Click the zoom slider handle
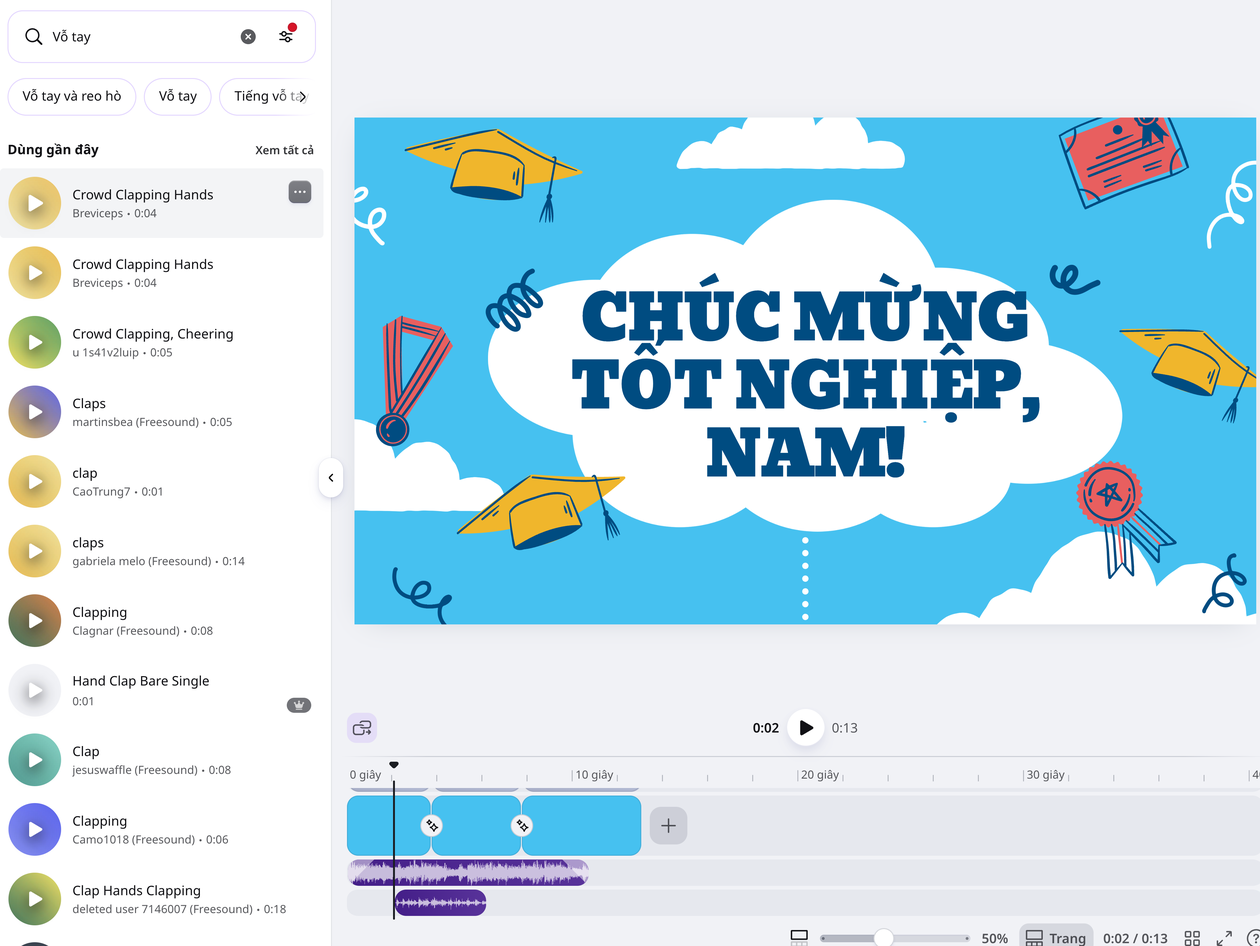The height and width of the screenshot is (946, 1260). pos(884,938)
